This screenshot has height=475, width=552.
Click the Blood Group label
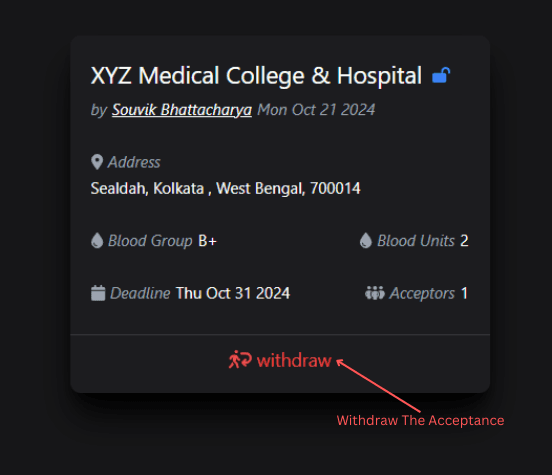150,241
